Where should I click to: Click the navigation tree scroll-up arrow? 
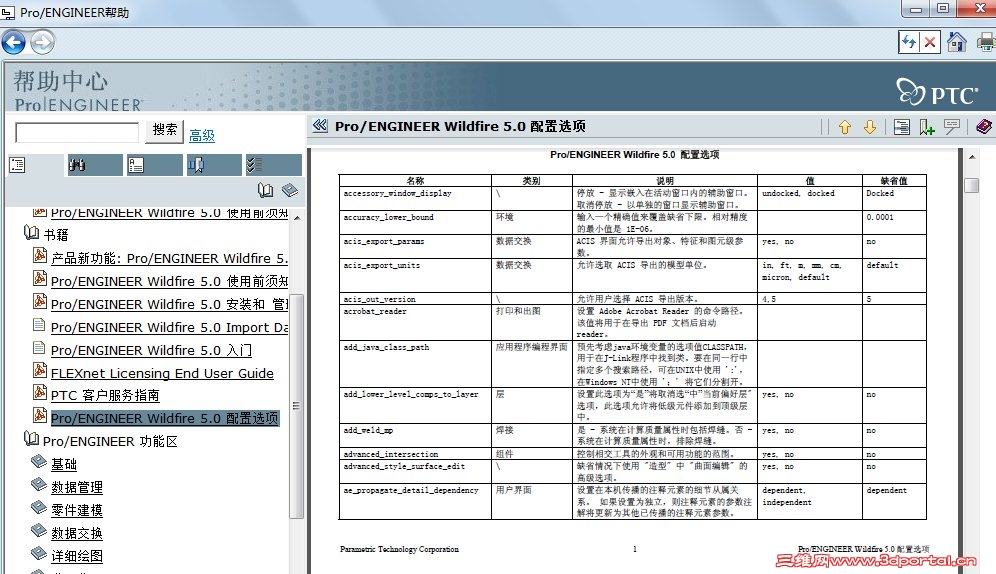(x=297, y=218)
